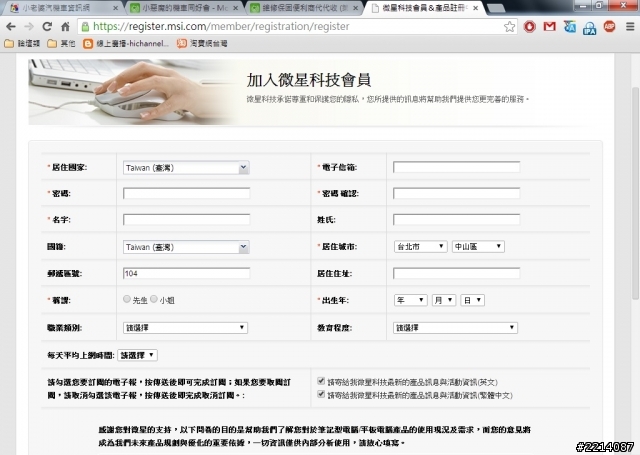This screenshot has width=640, height=455.
Task: Open the 論壇類 bookmarks folder
Action: click(22, 43)
